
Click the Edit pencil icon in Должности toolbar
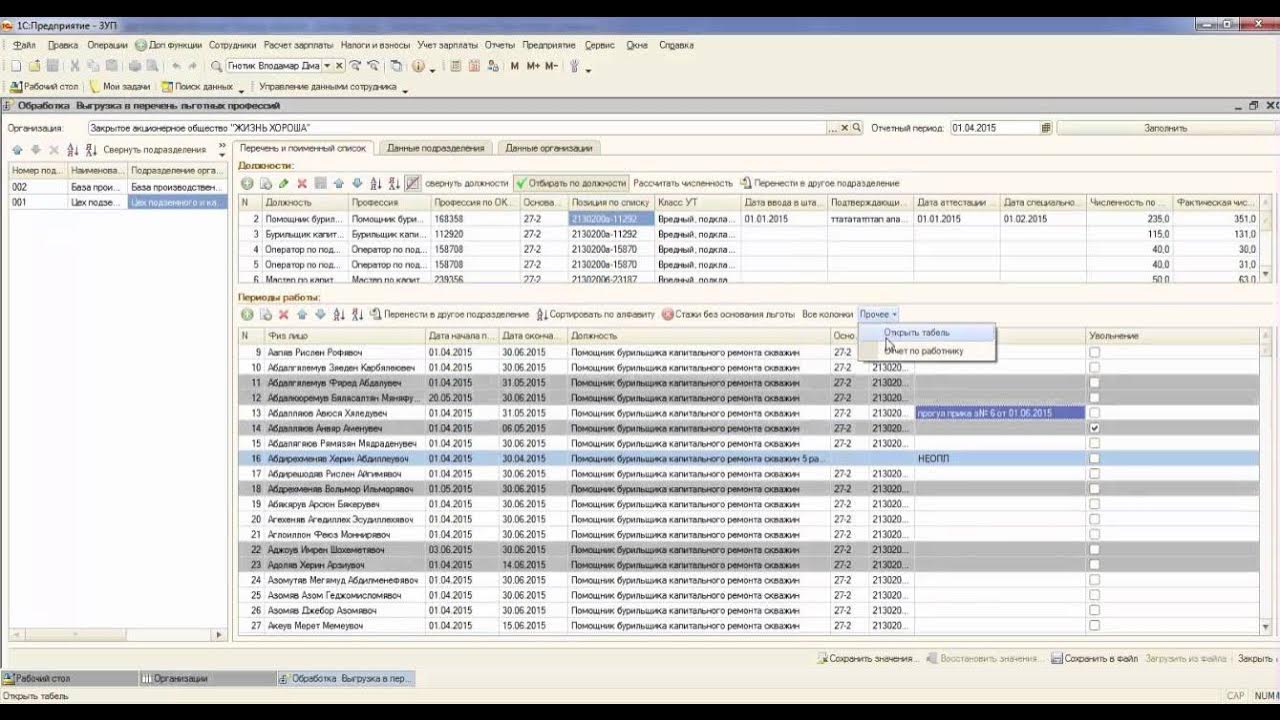point(284,183)
